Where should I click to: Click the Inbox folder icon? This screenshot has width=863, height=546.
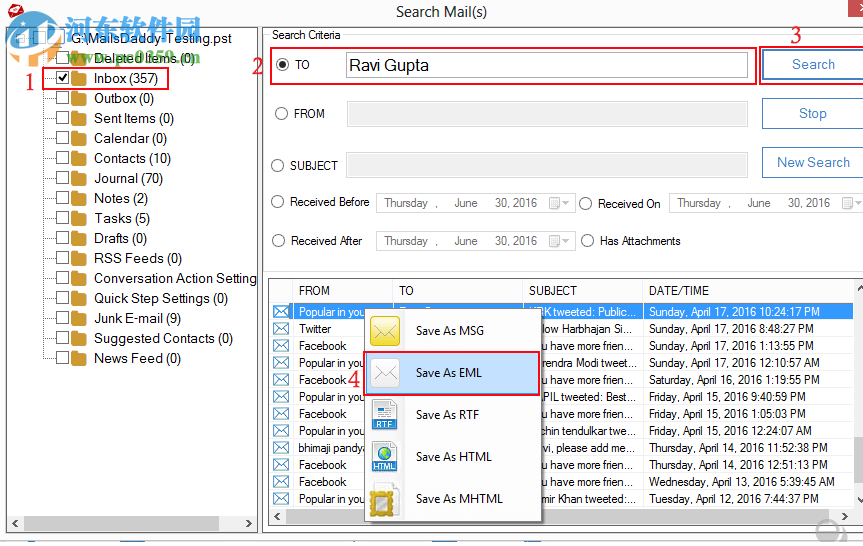(79, 79)
